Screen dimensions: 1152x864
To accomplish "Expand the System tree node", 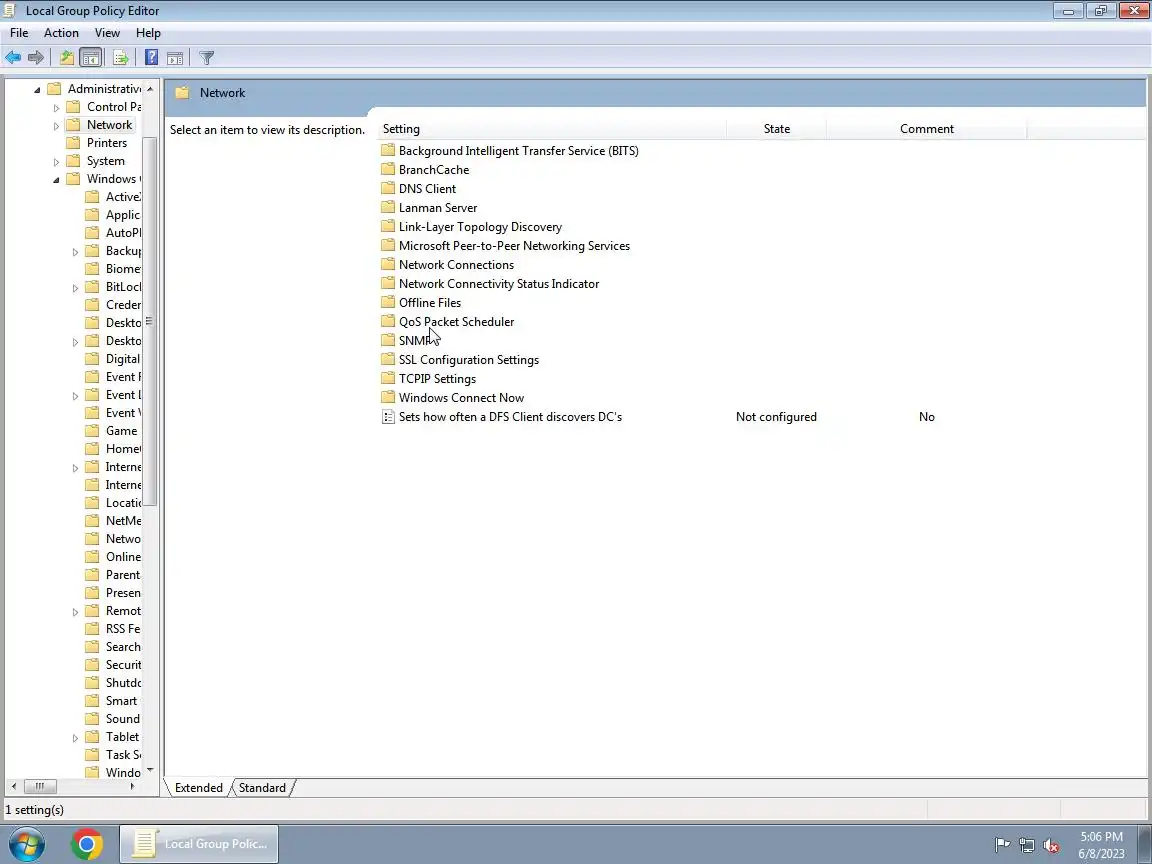I will (x=56, y=162).
